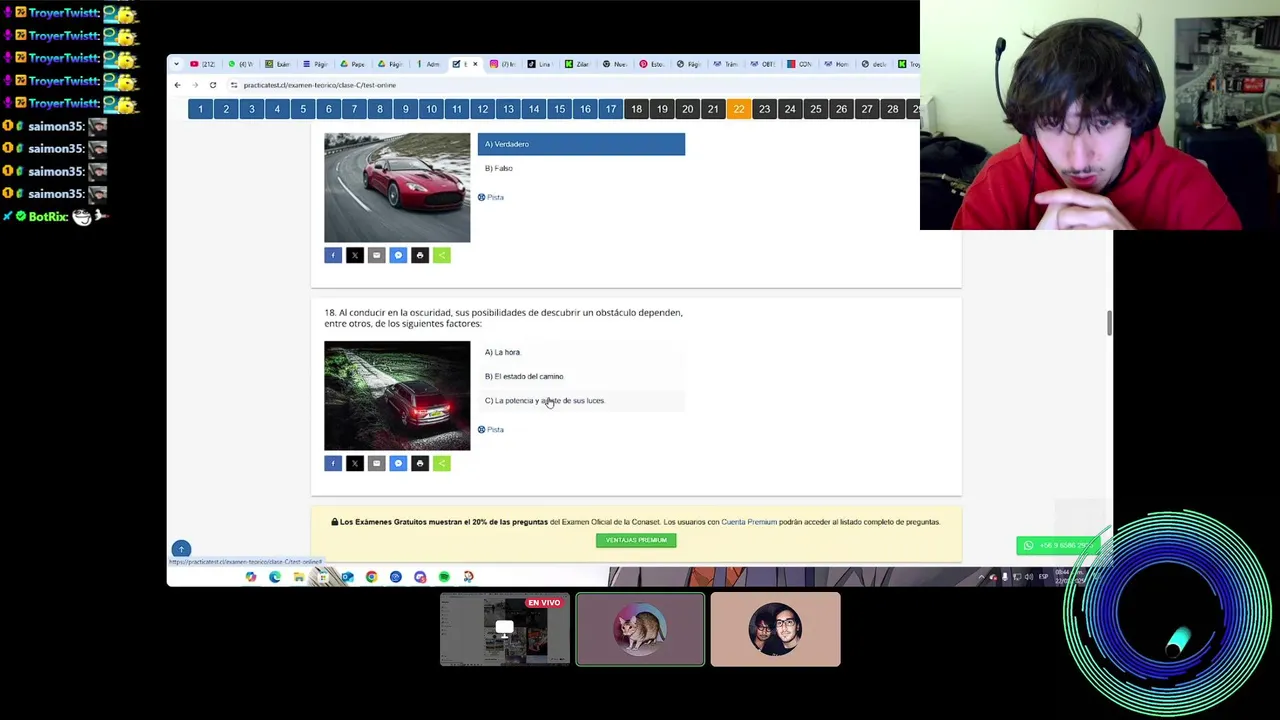
Task: Close the active browser tab
Action: coord(475,64)
